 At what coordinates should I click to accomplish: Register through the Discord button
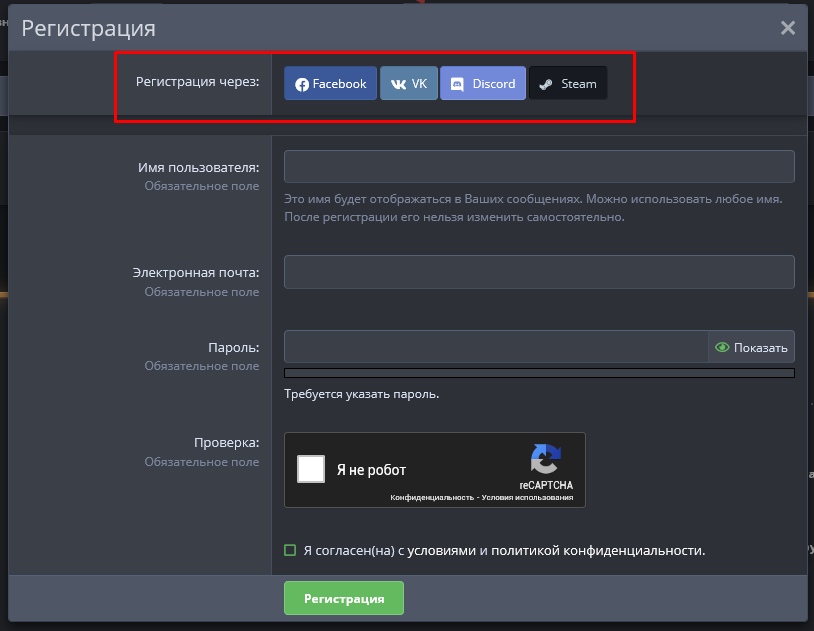(x=483, y=84)
